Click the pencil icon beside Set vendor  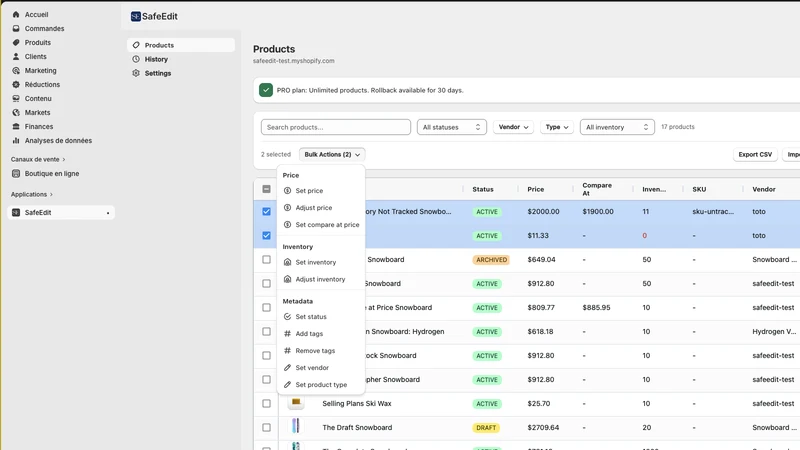pyautogui.click(x=287, y=367)
